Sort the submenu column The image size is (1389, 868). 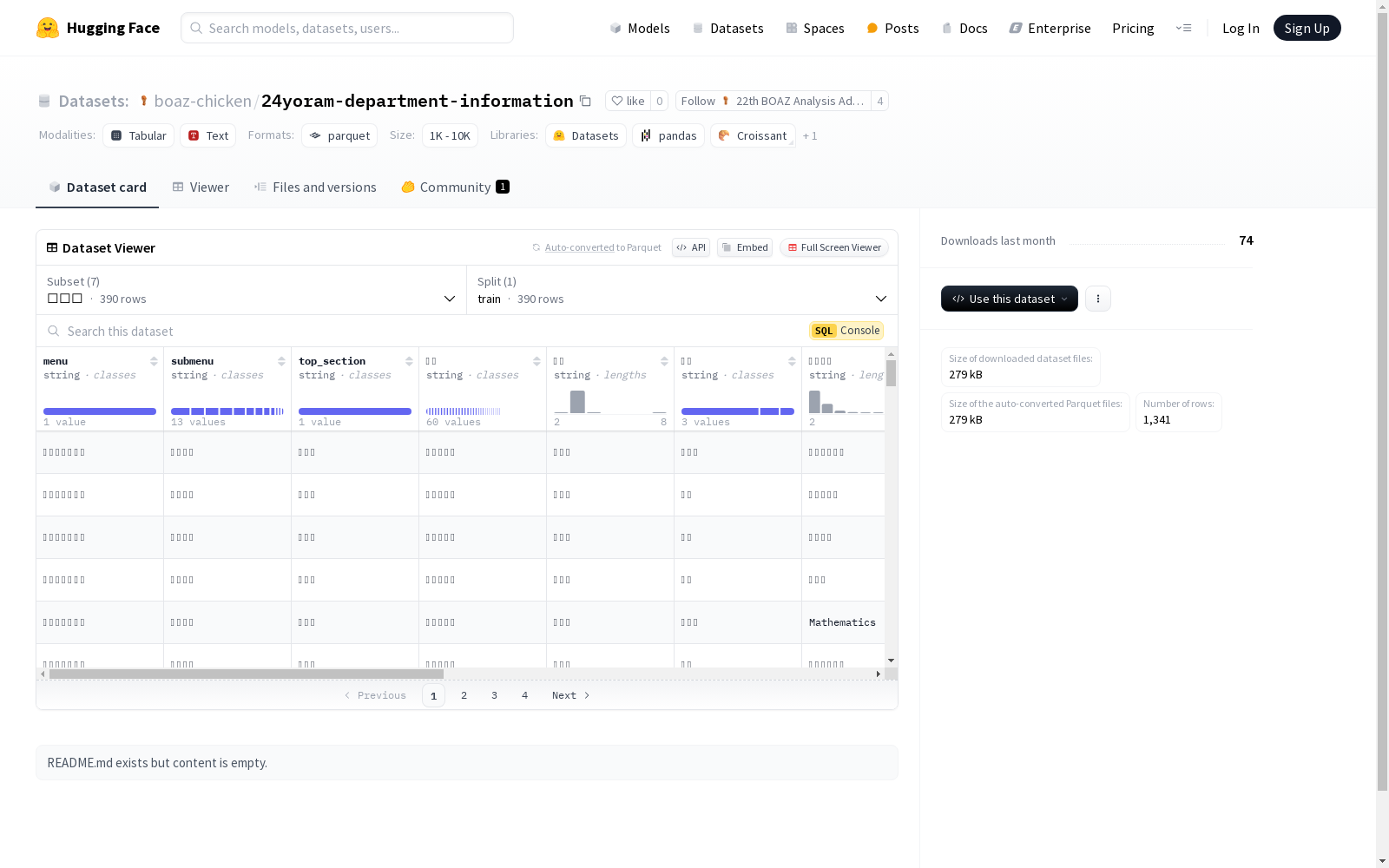(281, 361)
